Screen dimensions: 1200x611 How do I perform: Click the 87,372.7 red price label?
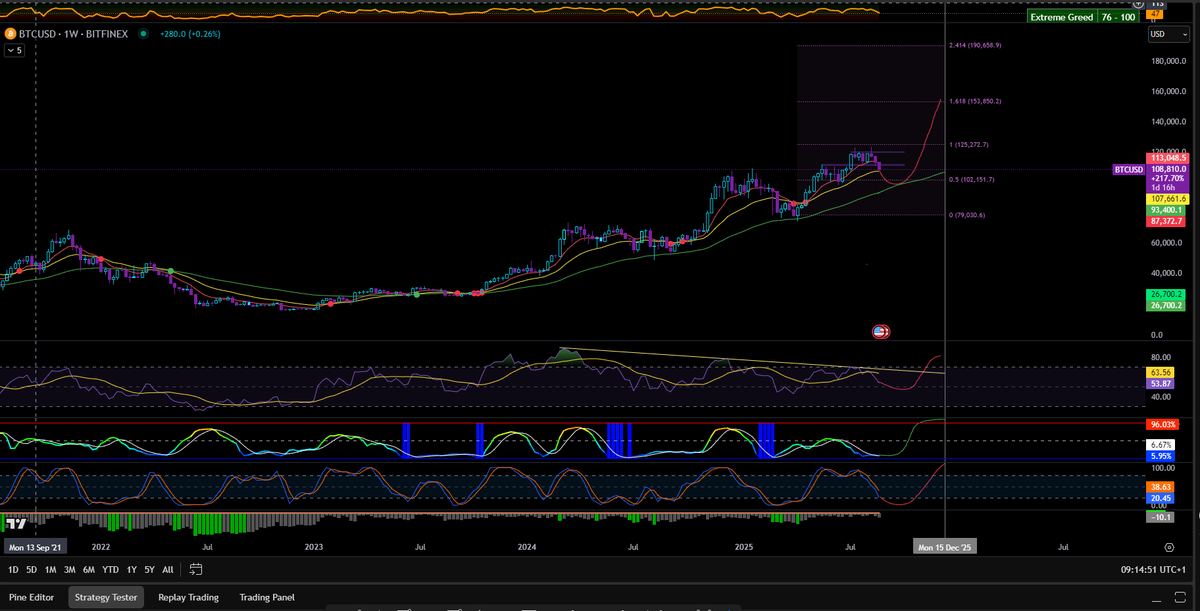tap(1168, 221)
